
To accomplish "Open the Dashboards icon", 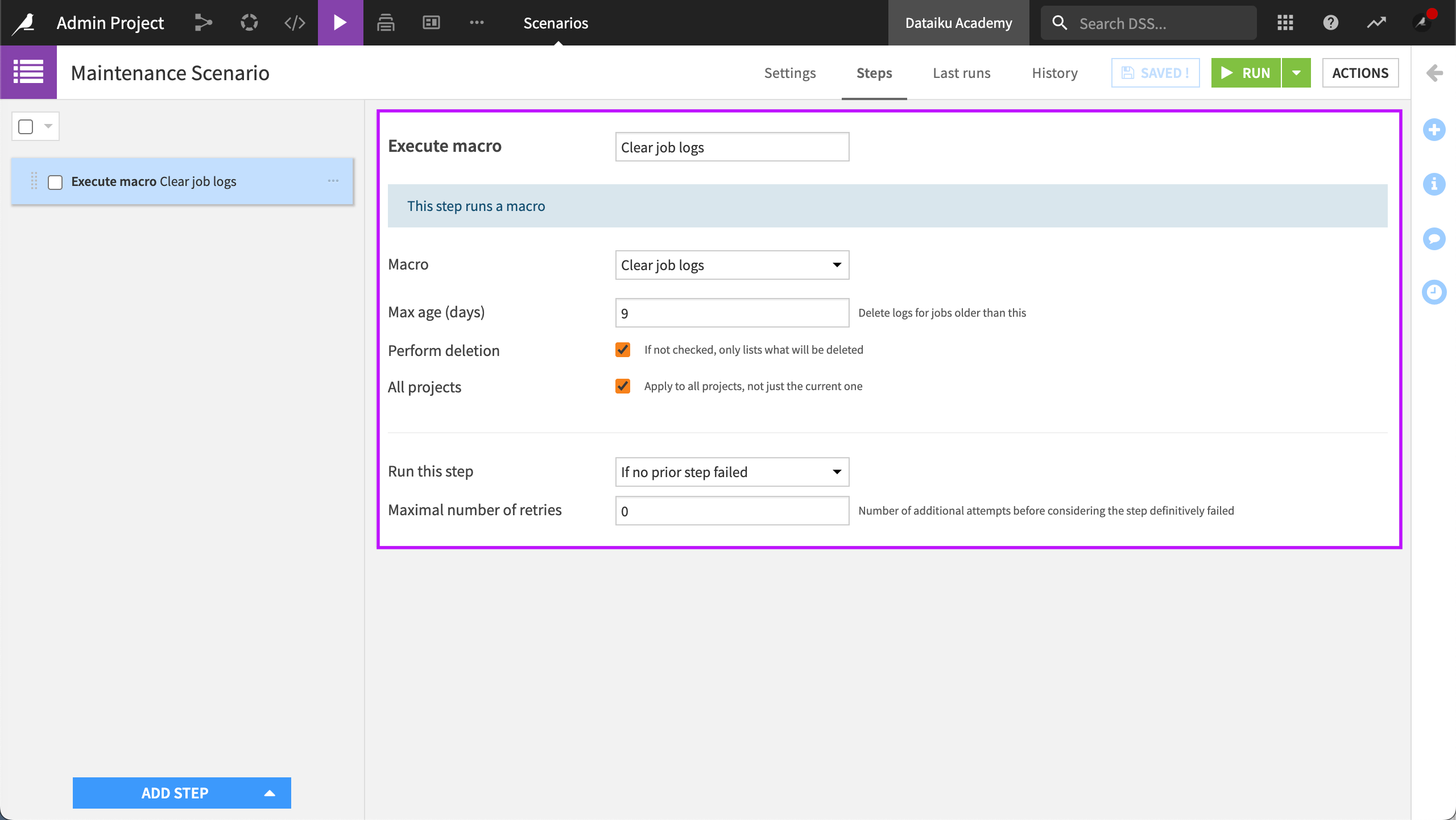I will [431, 23].
